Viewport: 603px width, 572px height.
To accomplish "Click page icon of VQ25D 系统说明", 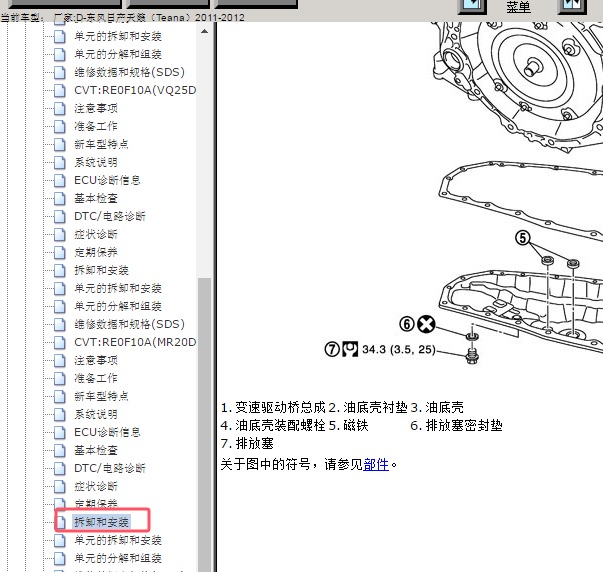I will pyautogui.click(x=60, y=162).
